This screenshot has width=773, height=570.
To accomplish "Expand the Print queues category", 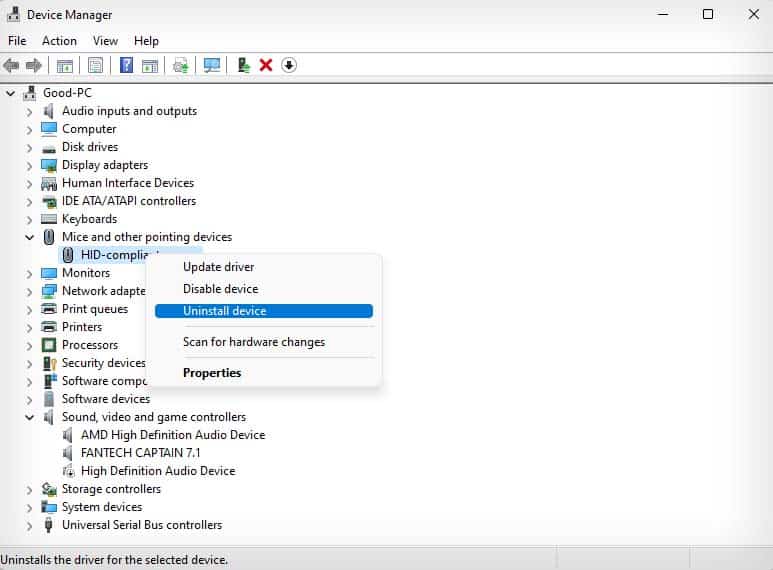I will (29, 310).
